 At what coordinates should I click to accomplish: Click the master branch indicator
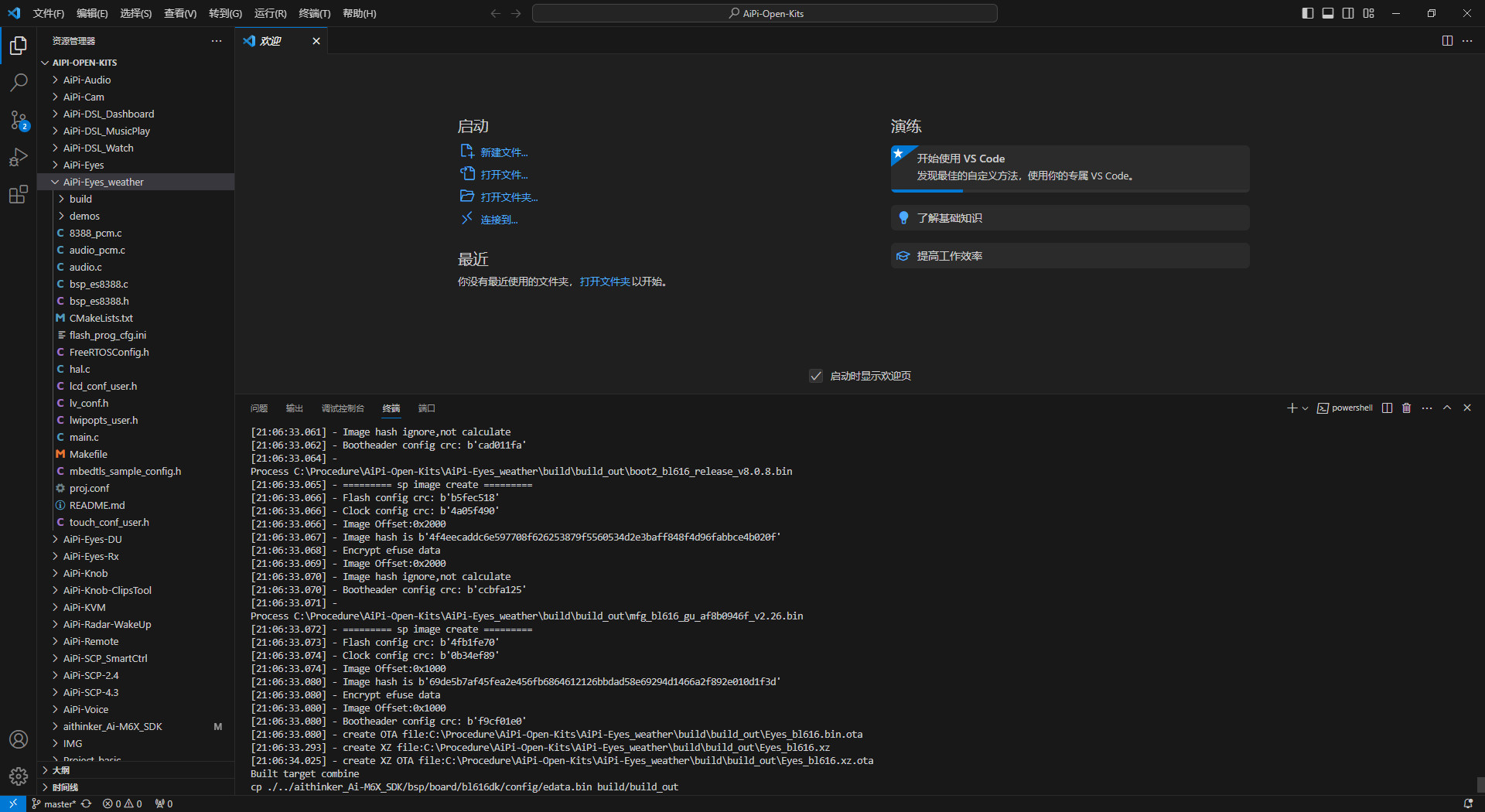53,803
